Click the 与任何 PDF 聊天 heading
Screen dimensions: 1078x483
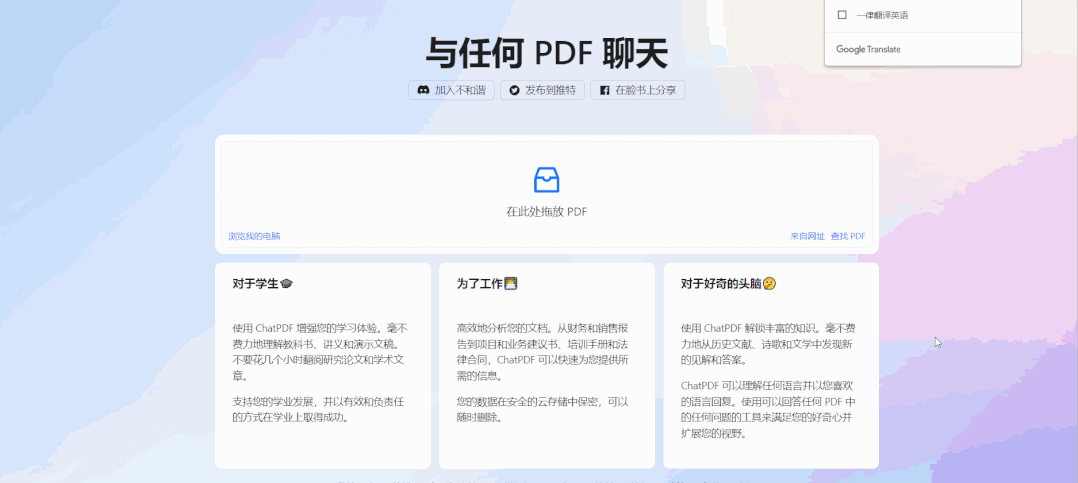(x=547, y=53)
